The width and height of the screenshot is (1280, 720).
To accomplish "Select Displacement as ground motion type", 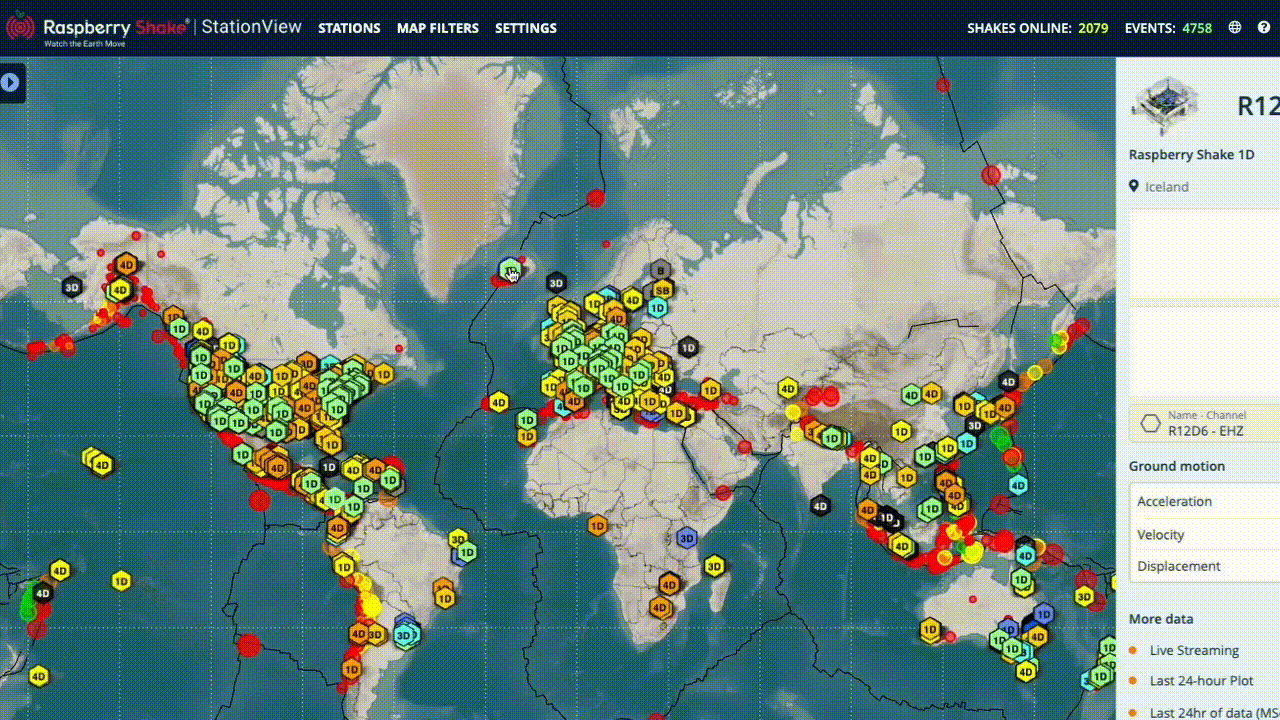I will point(1179,566).
